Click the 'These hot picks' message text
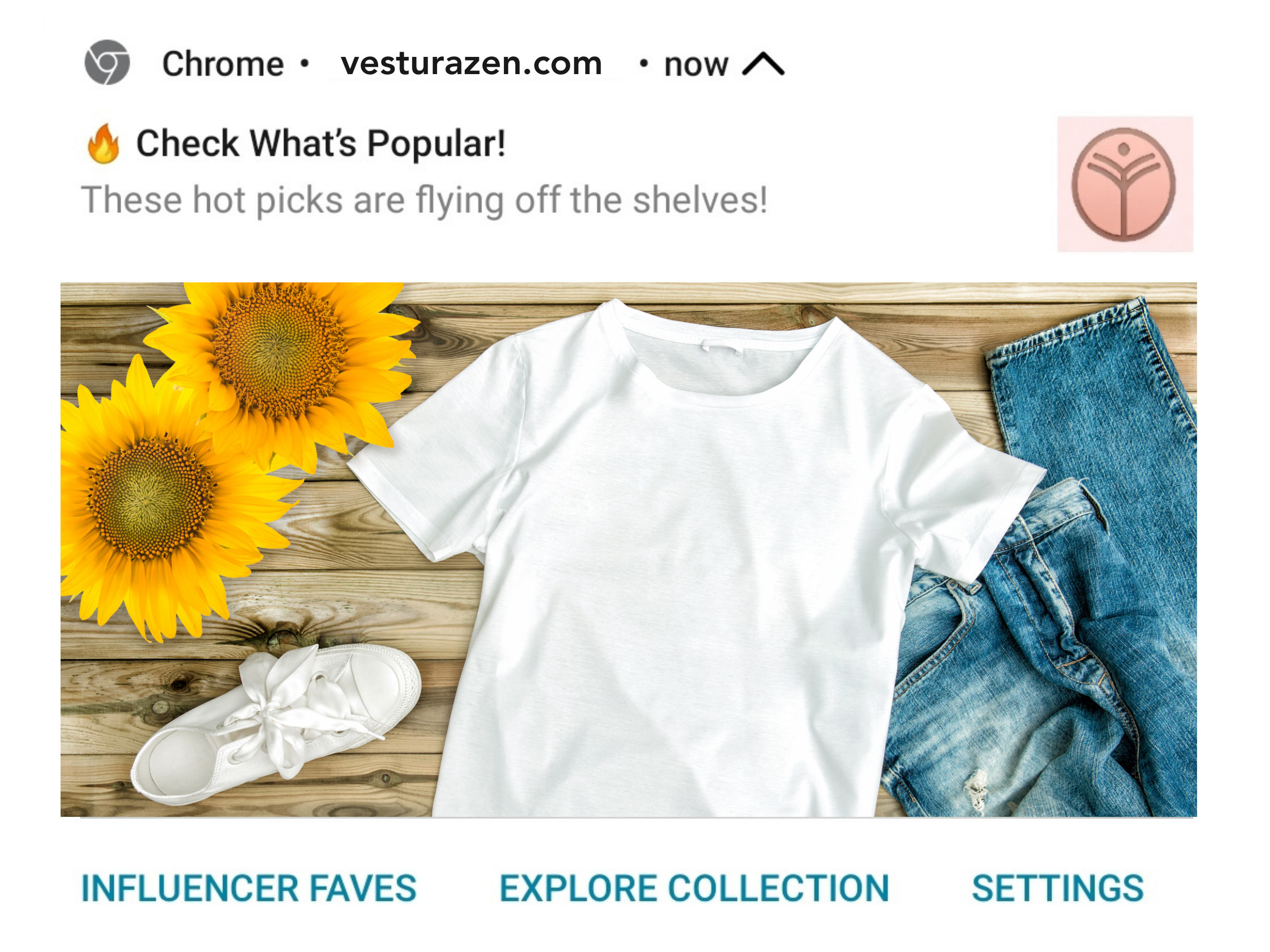1270x952 pixels. 424,200
